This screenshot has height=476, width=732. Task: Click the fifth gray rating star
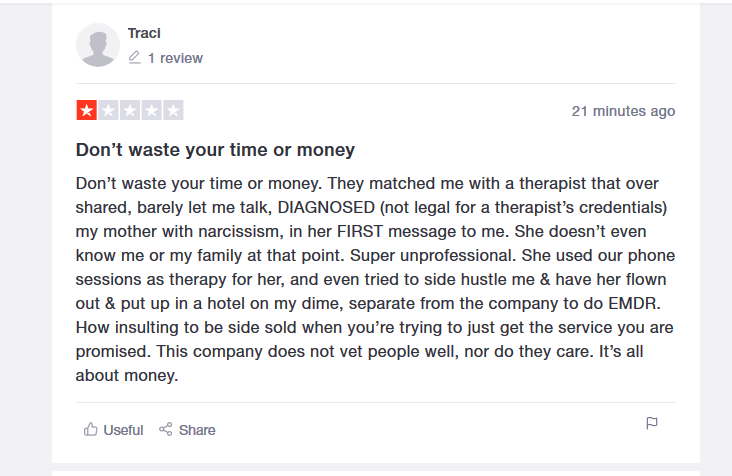(173, 111)
